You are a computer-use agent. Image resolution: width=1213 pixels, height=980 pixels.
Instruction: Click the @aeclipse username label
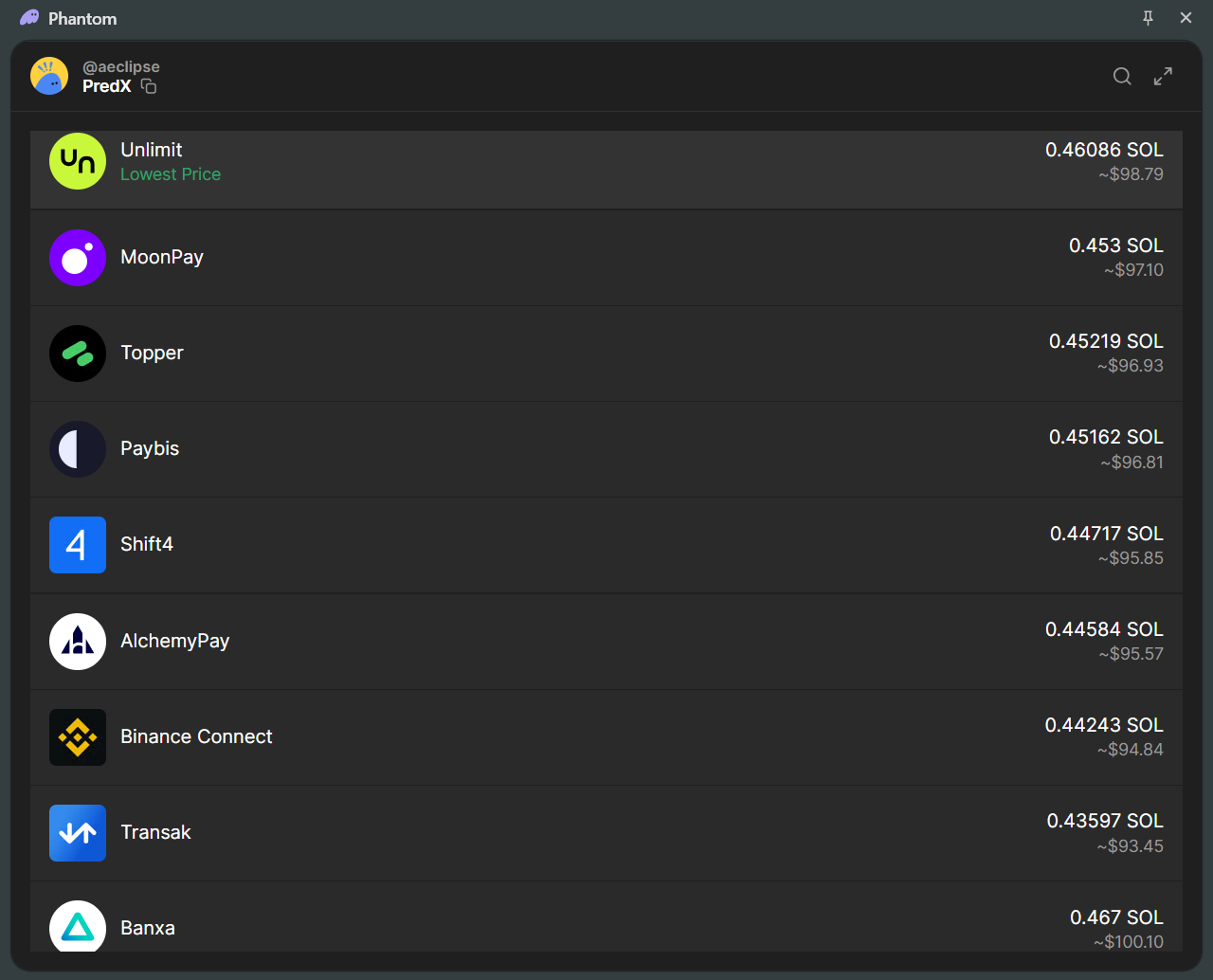121,66
